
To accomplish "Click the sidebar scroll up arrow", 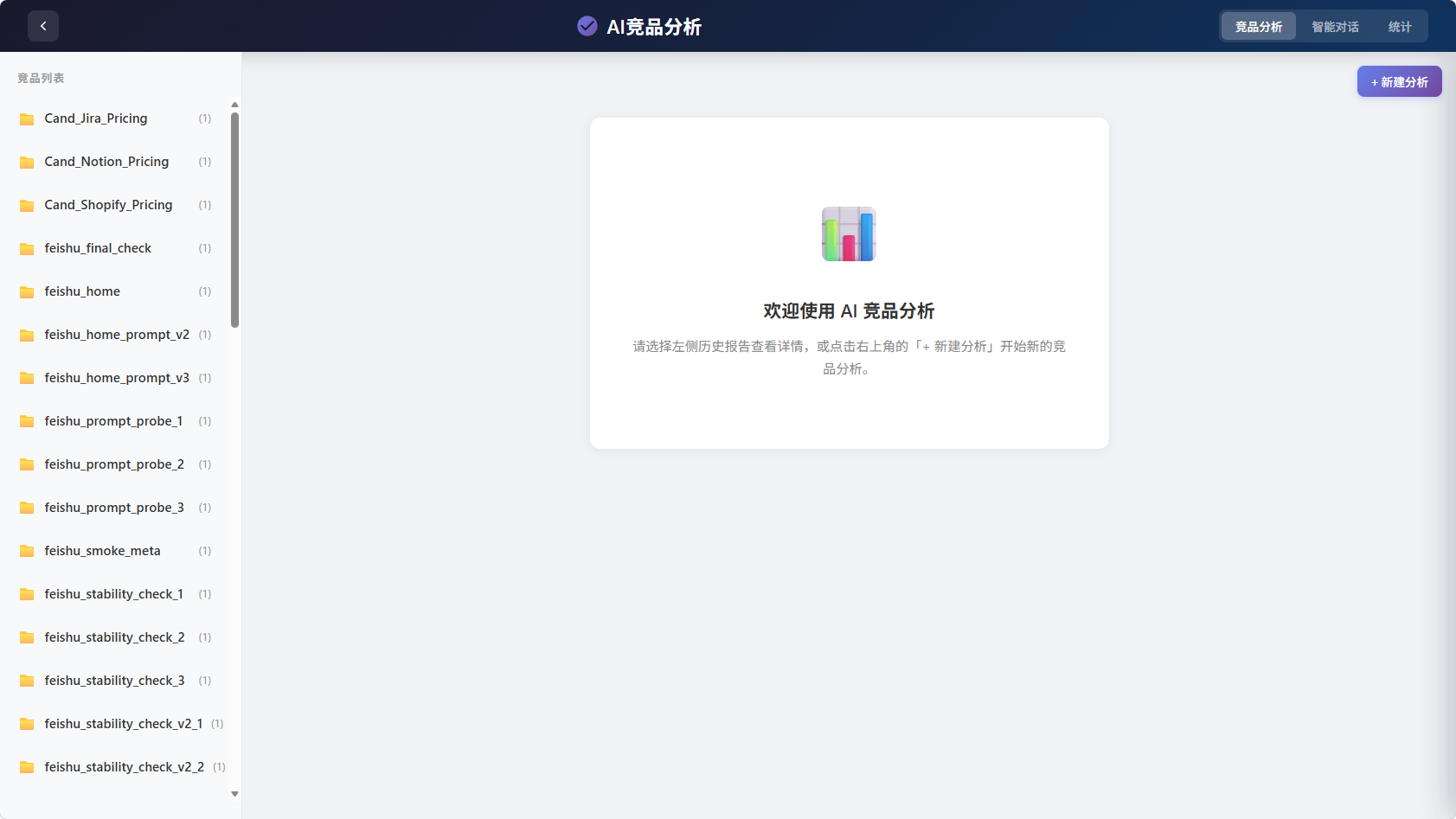I will pos(234,105).
